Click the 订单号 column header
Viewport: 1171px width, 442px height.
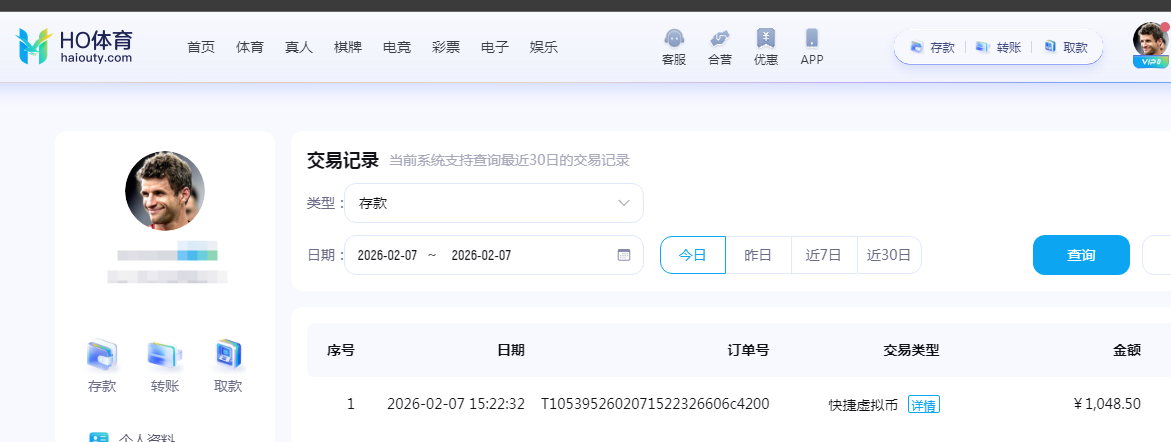pos(748,350)
